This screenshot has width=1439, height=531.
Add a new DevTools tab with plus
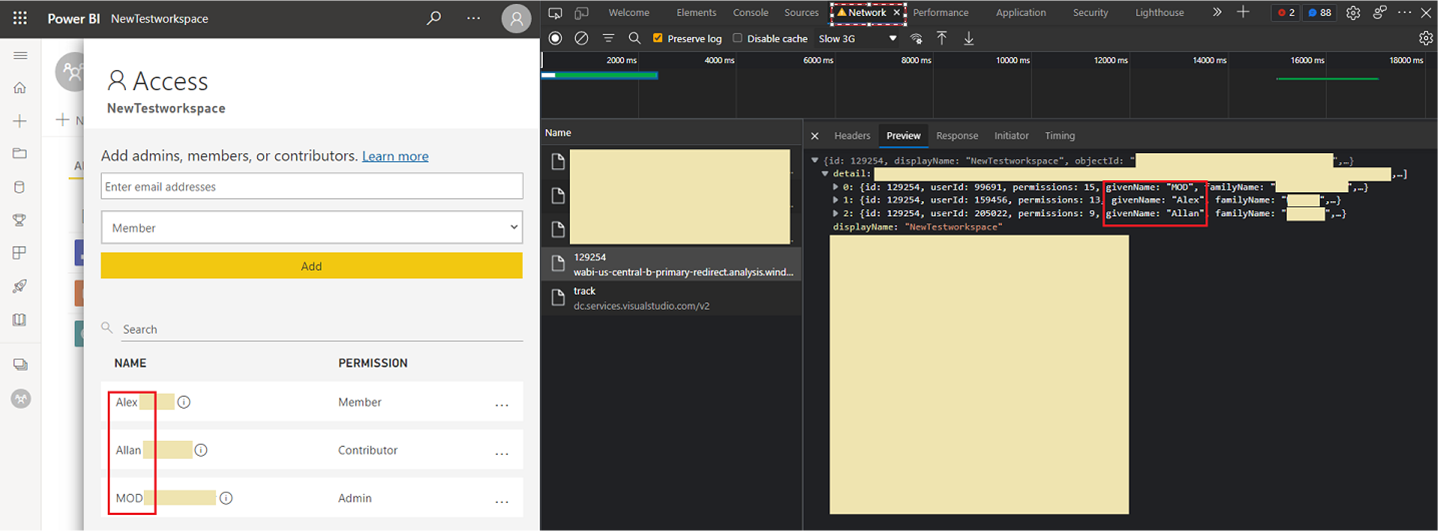click(1243, 12)
